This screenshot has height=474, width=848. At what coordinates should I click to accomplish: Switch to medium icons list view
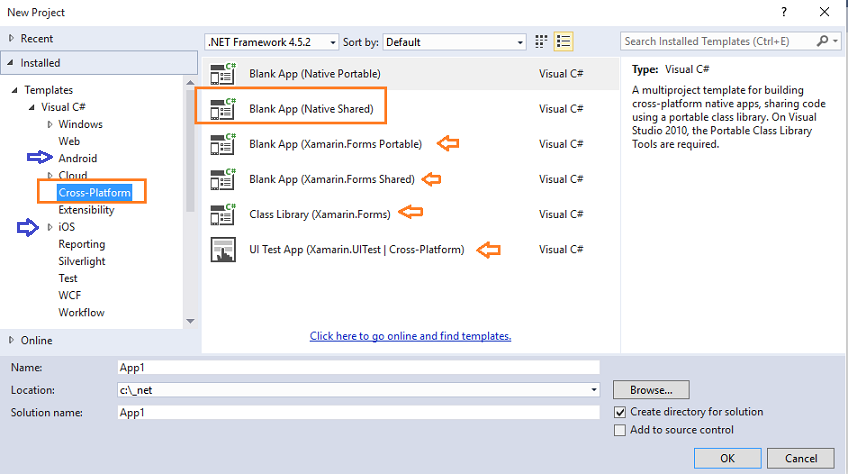tap(564, 42)
